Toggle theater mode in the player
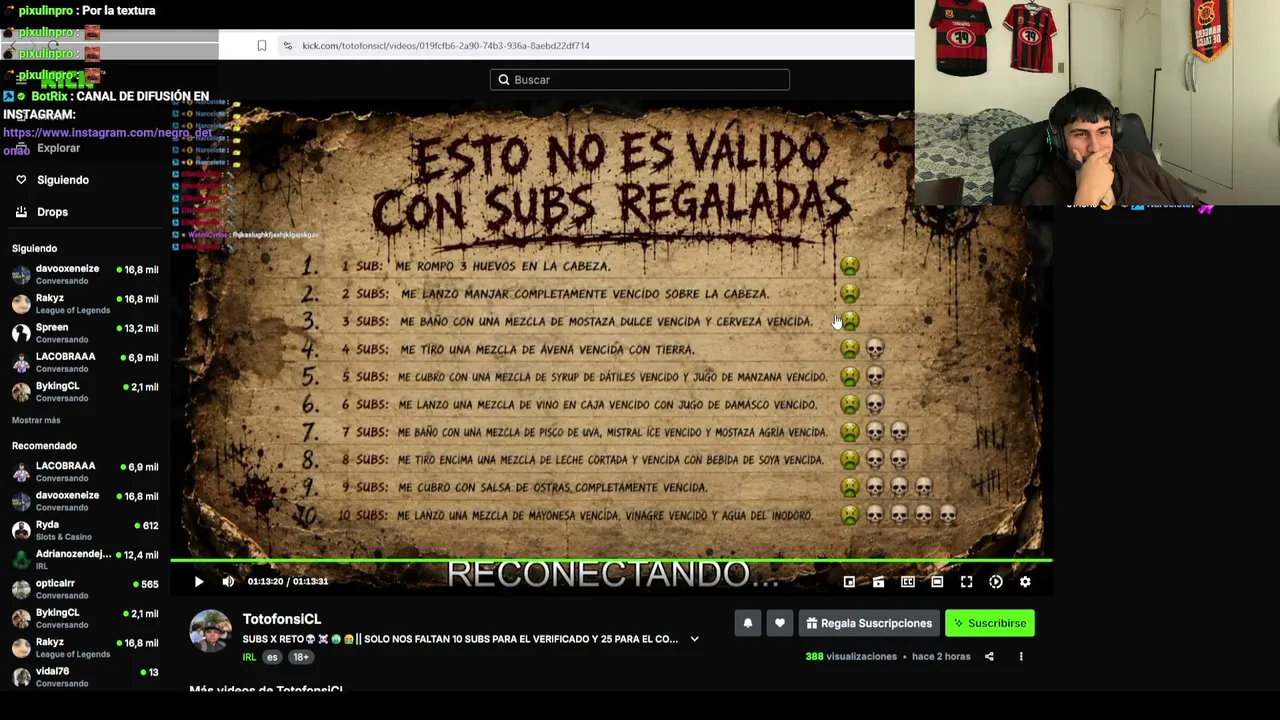 (x=937, y=581)
